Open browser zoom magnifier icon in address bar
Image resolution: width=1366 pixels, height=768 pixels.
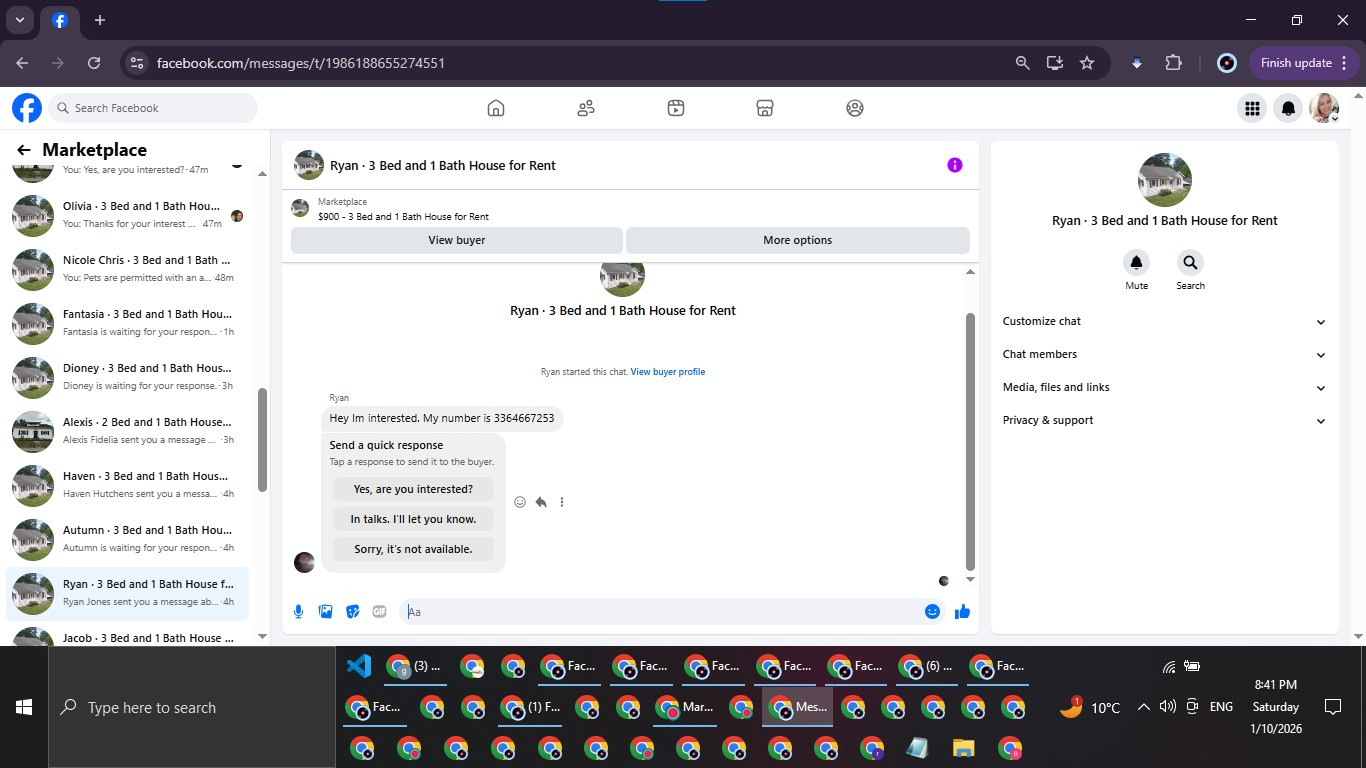[1022, 63]
